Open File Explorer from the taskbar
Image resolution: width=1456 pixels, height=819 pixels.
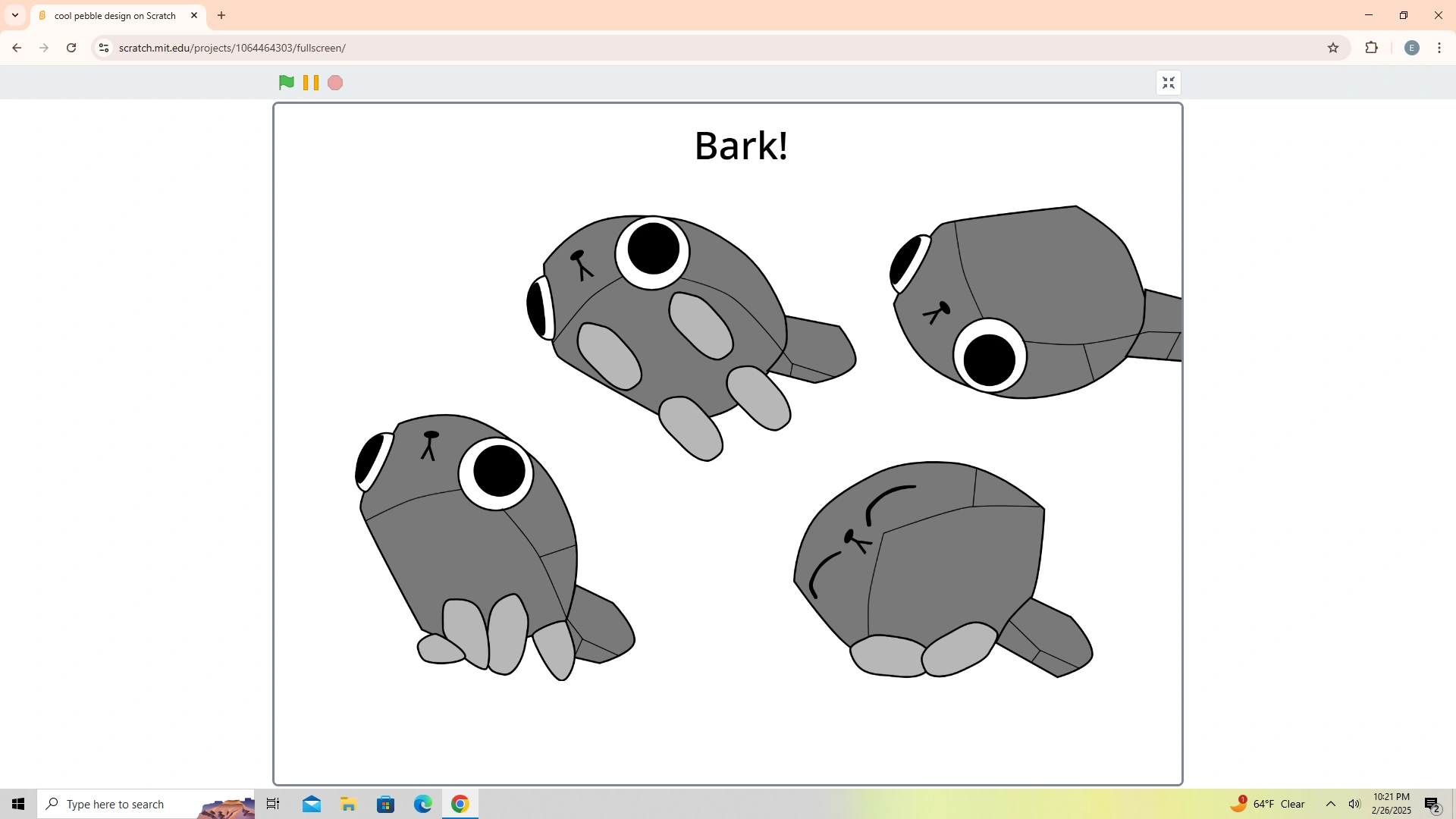[348, 803]
